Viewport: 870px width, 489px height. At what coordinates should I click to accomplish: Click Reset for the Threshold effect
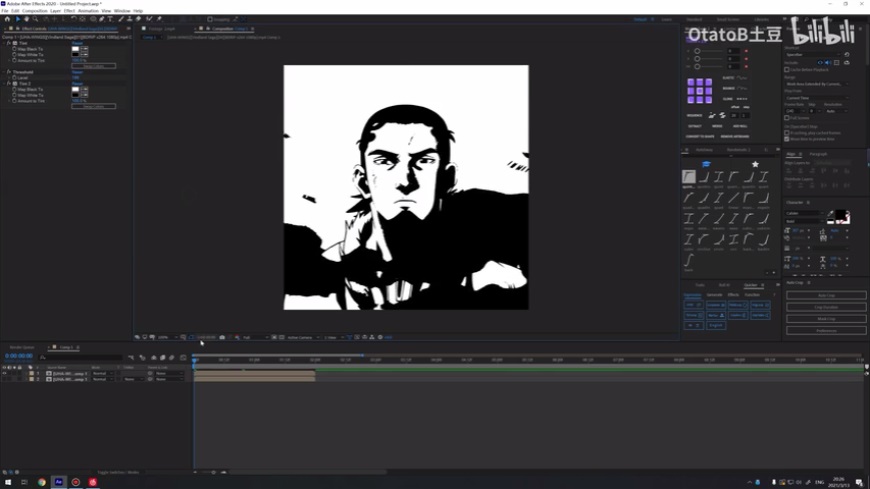(77, 72)
